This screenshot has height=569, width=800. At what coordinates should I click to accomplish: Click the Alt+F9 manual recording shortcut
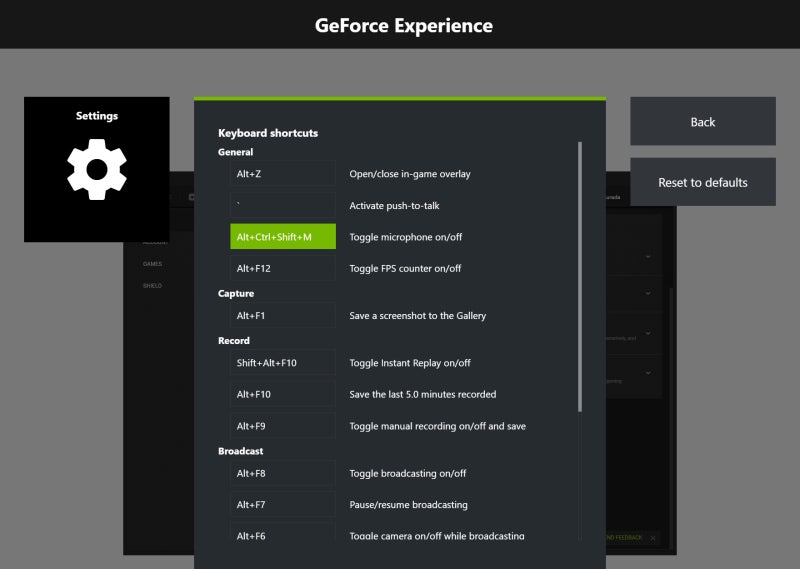pos(283,426)
